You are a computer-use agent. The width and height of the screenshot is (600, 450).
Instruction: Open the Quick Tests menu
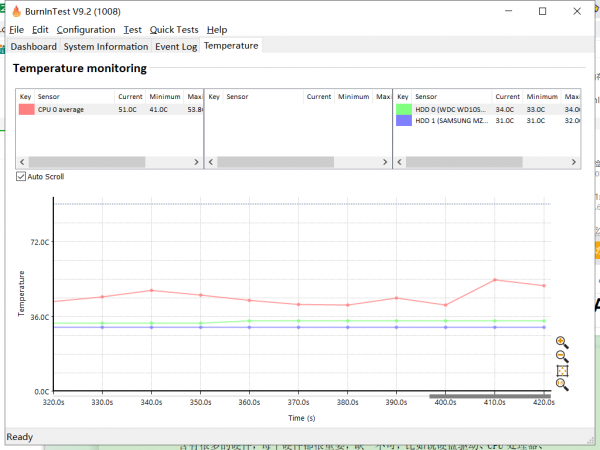pos(174,29)
